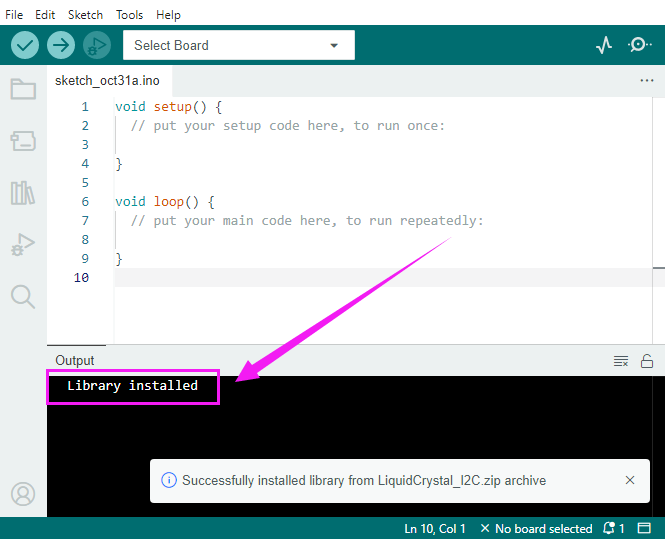Click the notification info icon
The width and height of the screenshot is (665, 539).
[169, 480]
